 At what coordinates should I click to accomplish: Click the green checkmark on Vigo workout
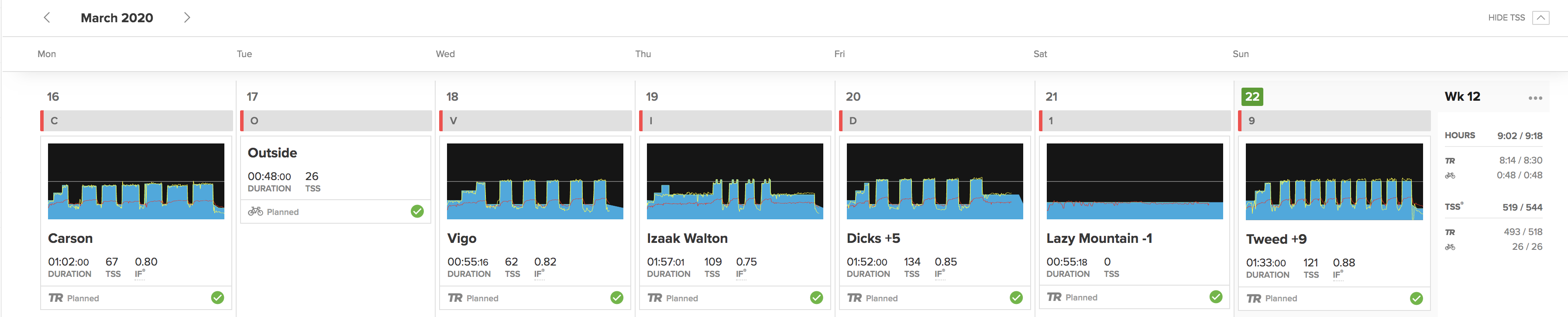(x=617, y=297)
